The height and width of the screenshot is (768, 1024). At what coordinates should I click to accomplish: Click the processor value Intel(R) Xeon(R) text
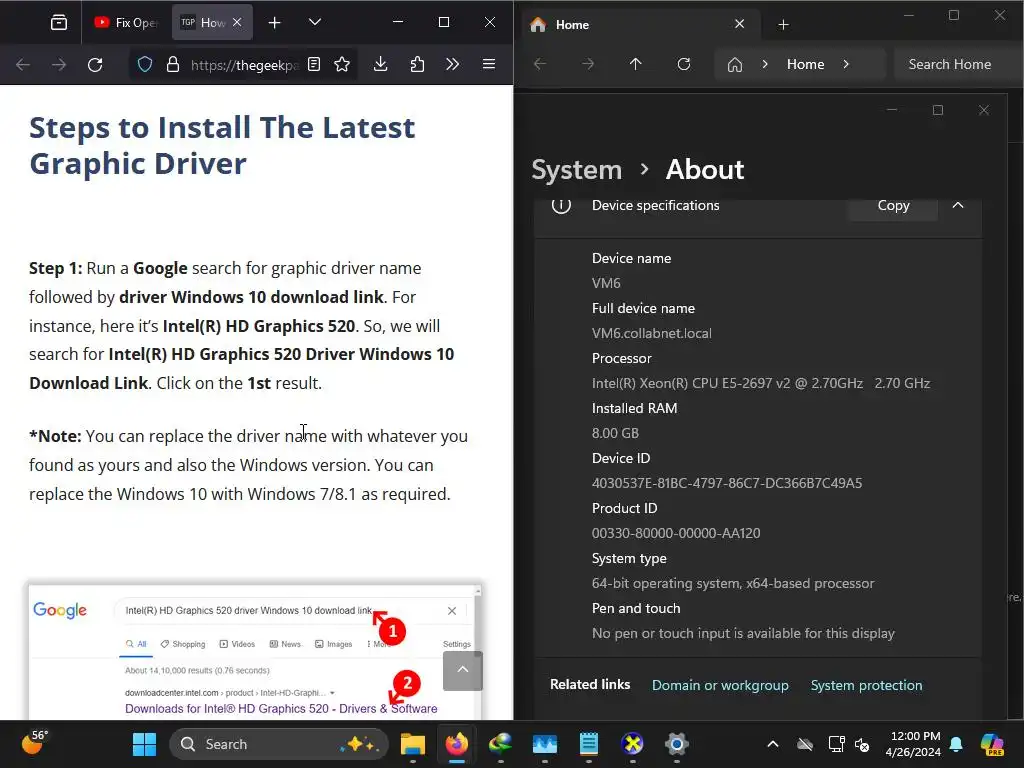[761, 383]
